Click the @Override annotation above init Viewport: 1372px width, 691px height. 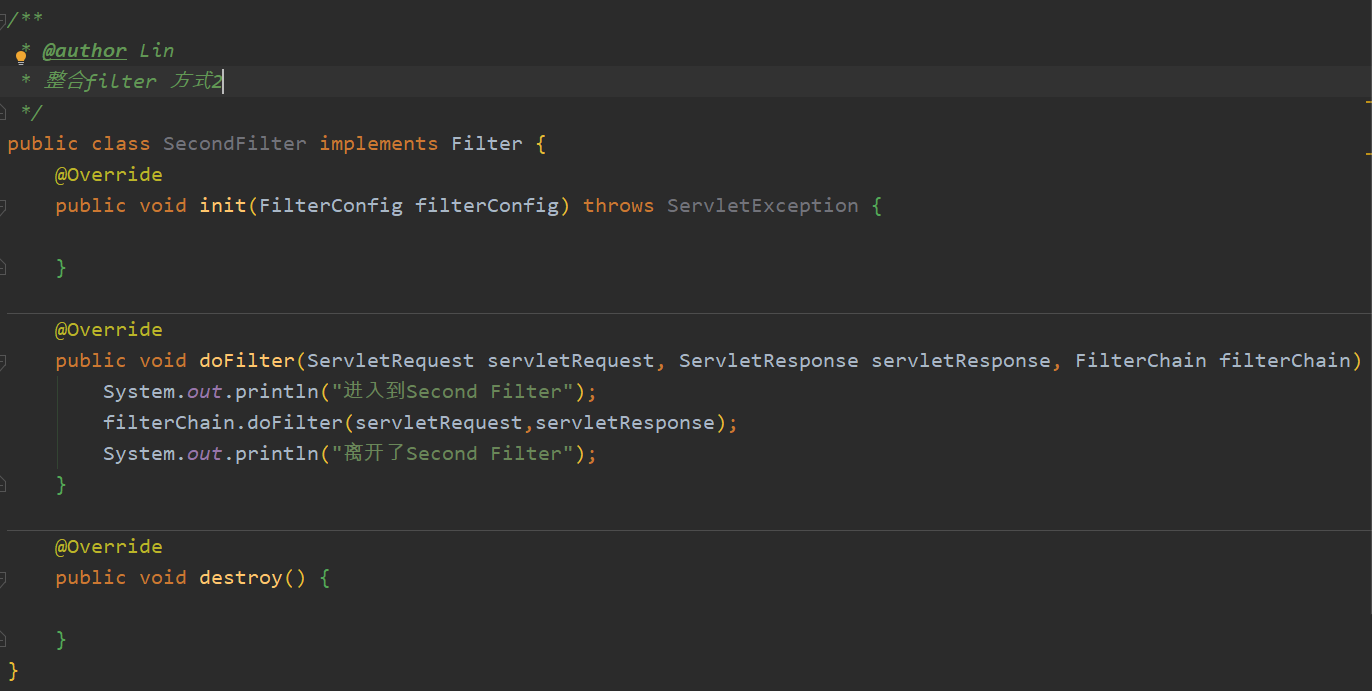coord(108,175)
